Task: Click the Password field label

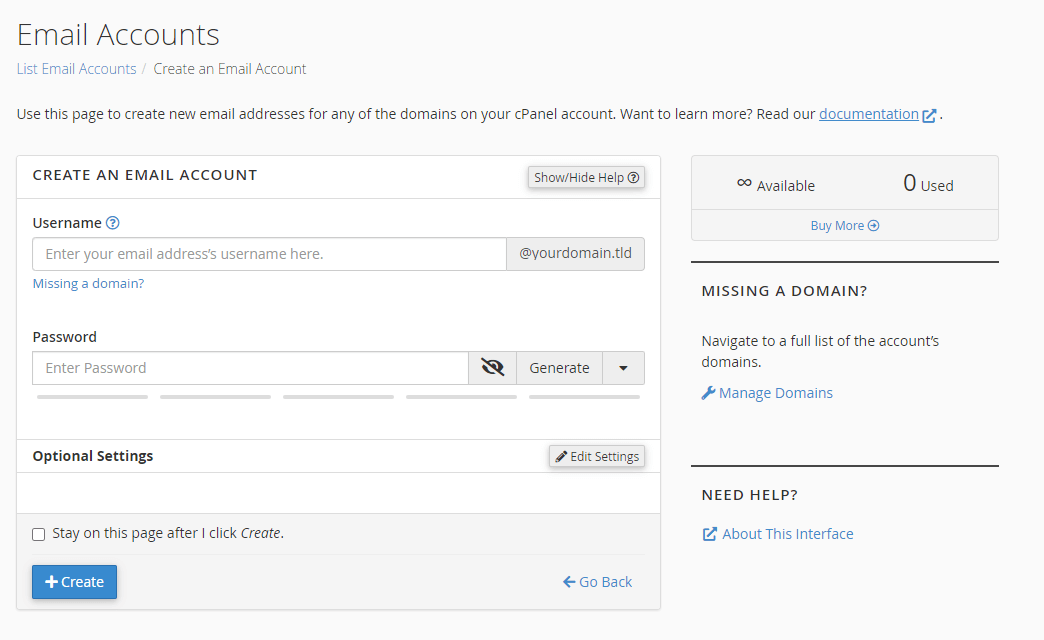Action: coord(65,337)
